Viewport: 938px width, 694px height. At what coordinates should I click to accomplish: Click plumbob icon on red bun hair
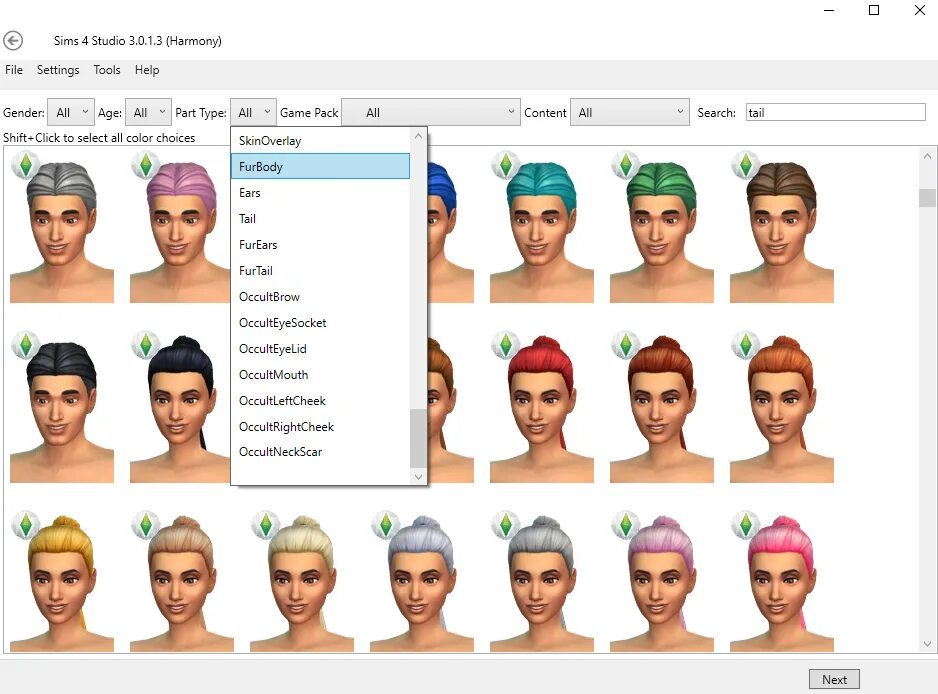coord(505,345)
